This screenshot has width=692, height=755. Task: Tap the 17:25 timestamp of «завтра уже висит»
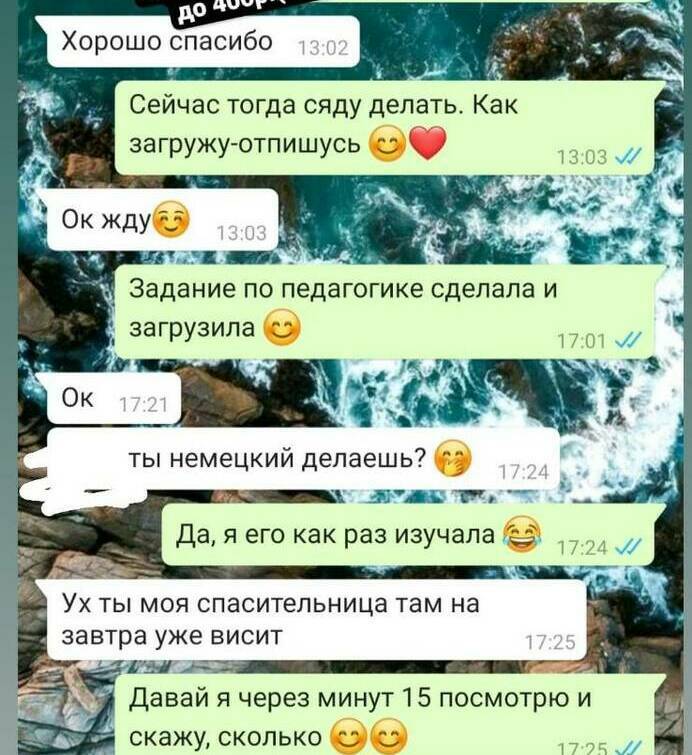pyautogui.click(x=550, y=642)
